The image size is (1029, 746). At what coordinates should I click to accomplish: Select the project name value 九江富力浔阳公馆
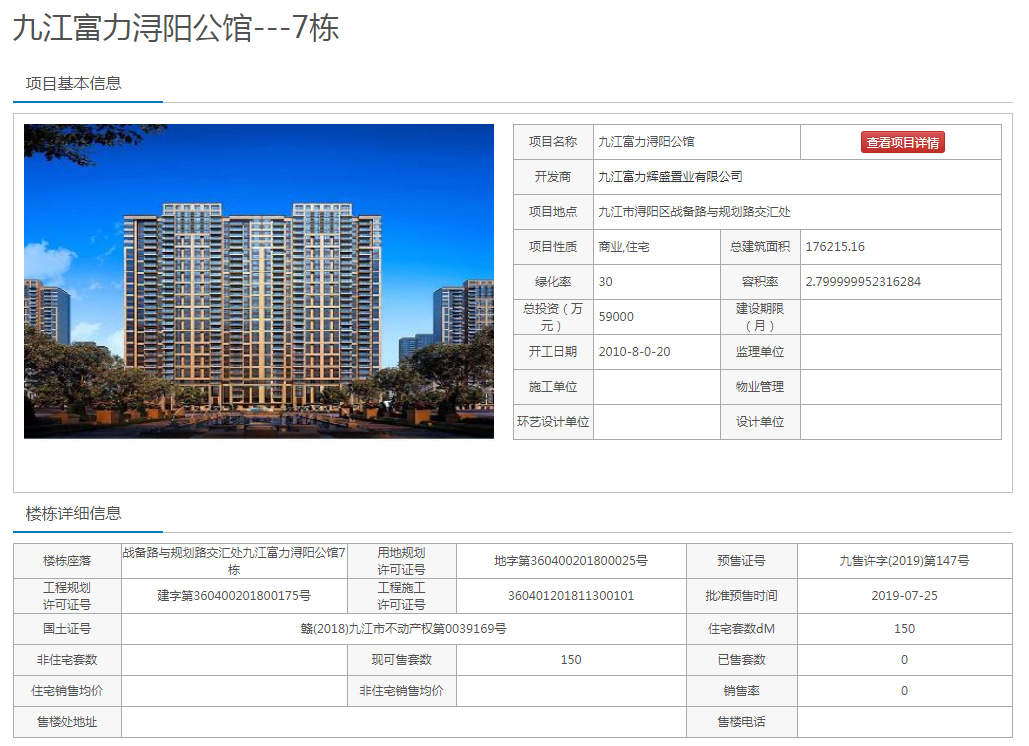(x=646, y=142)
